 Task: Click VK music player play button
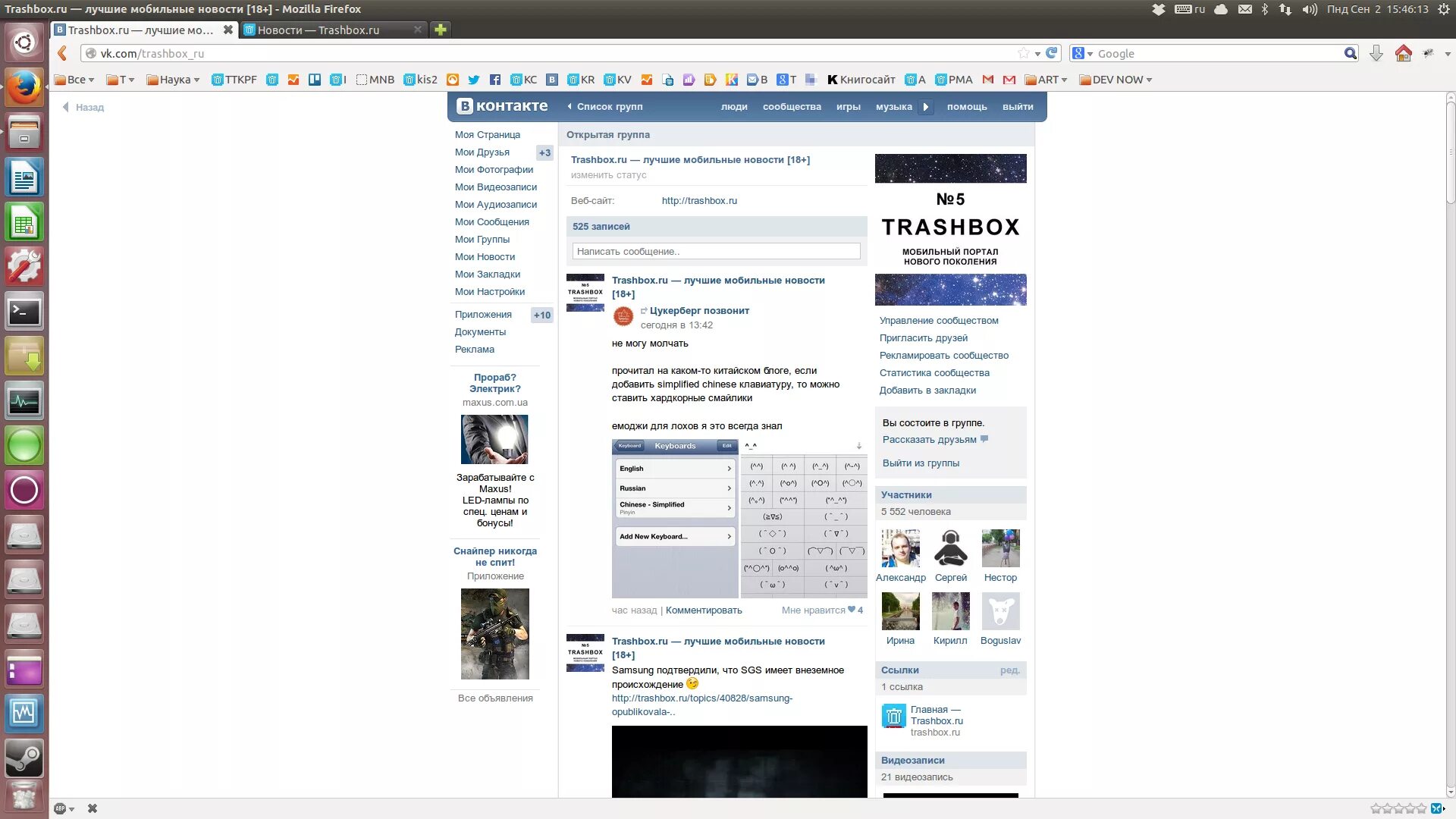click(x=925, y=107)
